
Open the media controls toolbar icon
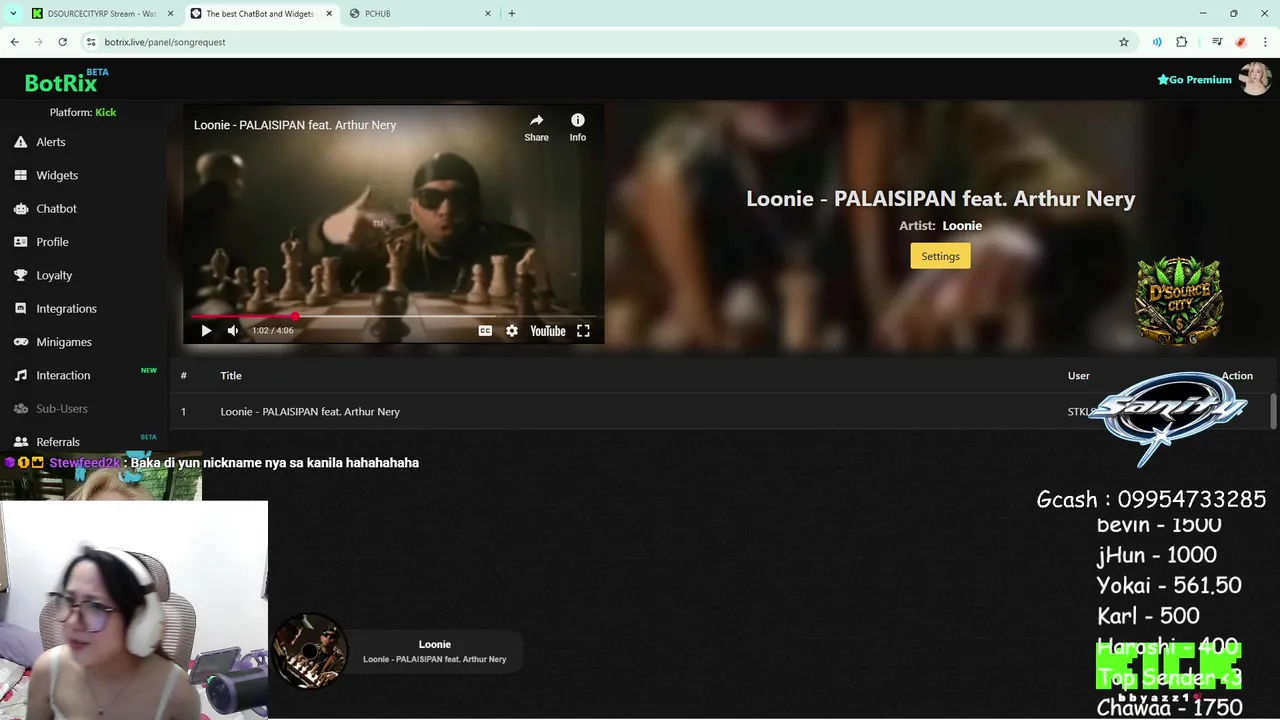(1217, 42)
